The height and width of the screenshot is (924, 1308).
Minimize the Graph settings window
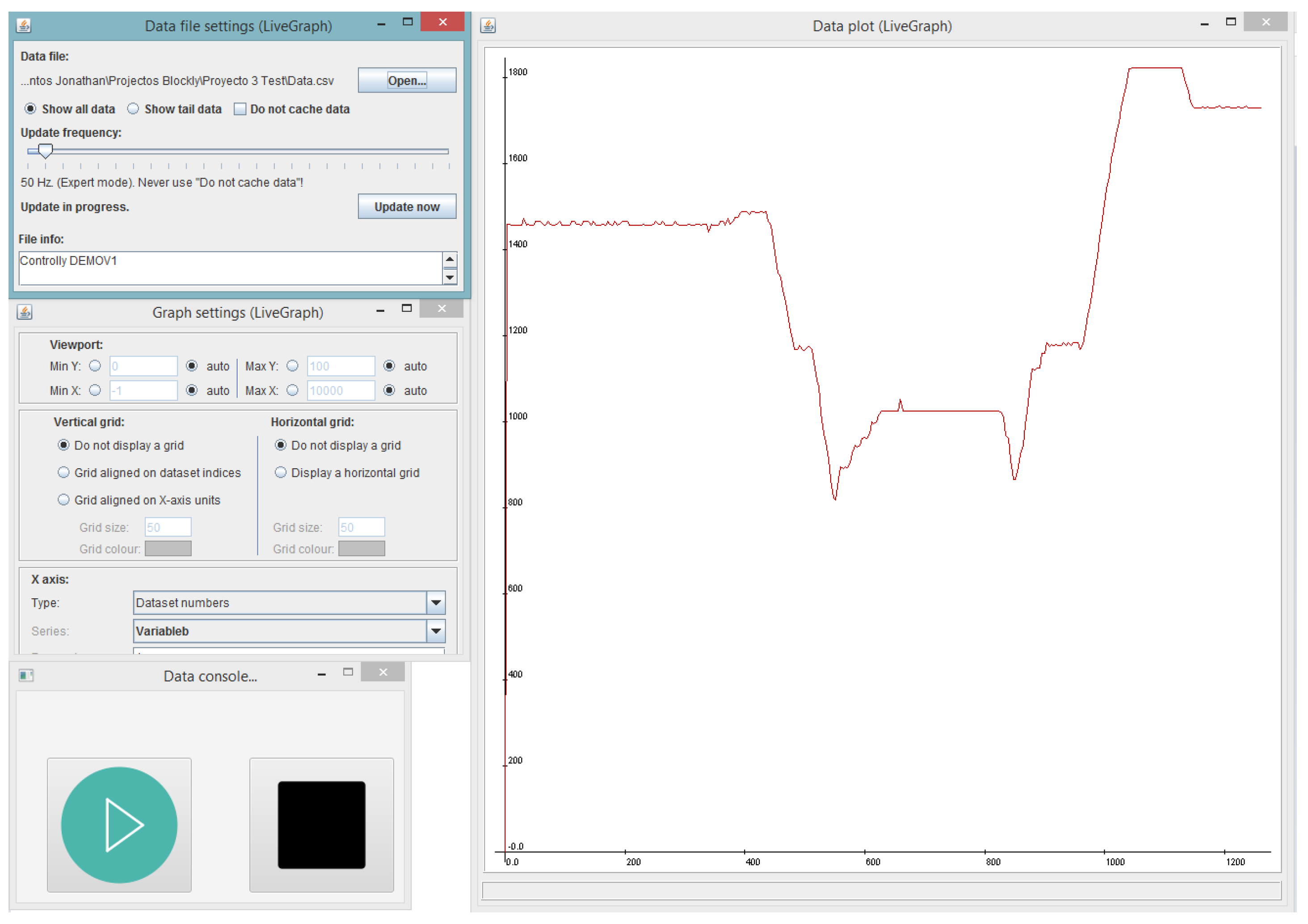click(x=380, y=310)
